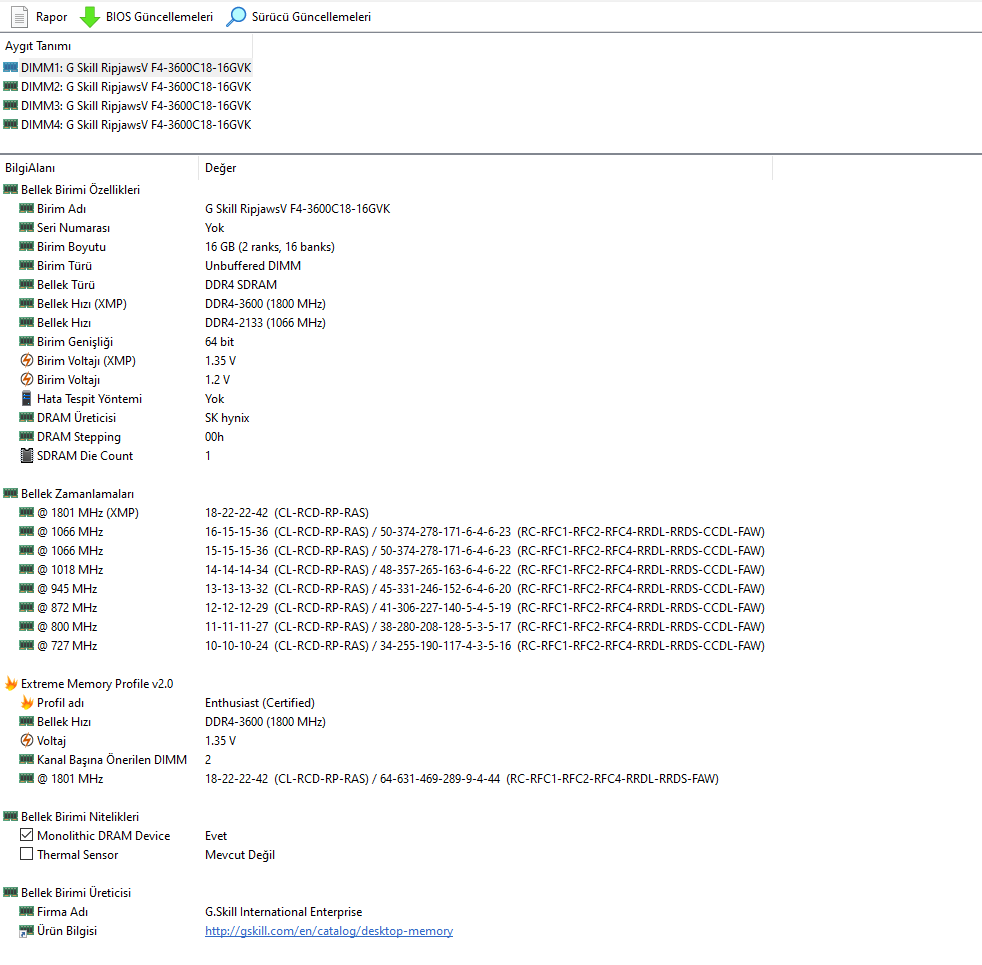982x965 pixels.
Task: Select the Bellek Türü row
Action: tap(387, 285)
